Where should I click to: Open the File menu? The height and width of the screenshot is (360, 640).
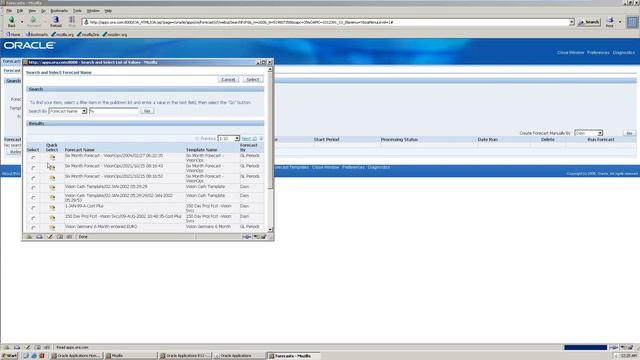pos(9,11)
